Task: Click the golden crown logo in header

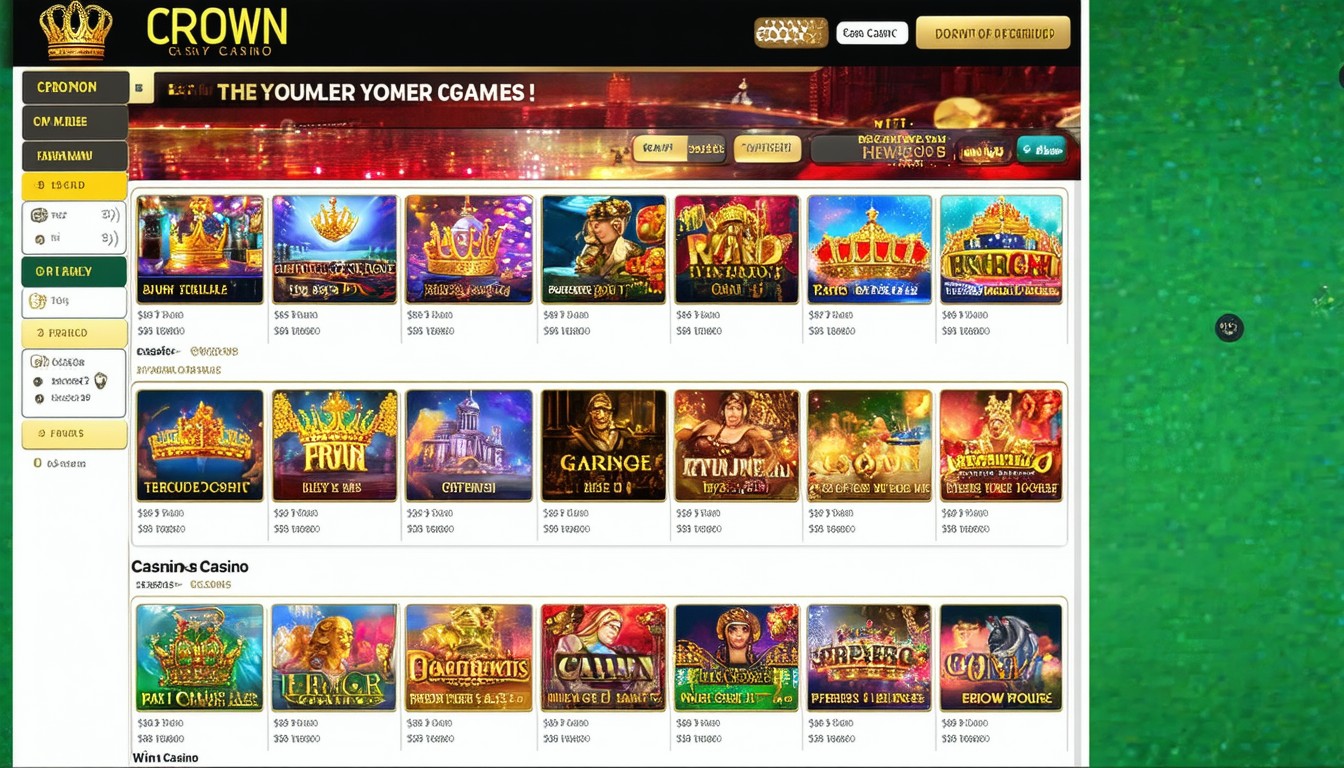Action: click(x=76, y=31)
